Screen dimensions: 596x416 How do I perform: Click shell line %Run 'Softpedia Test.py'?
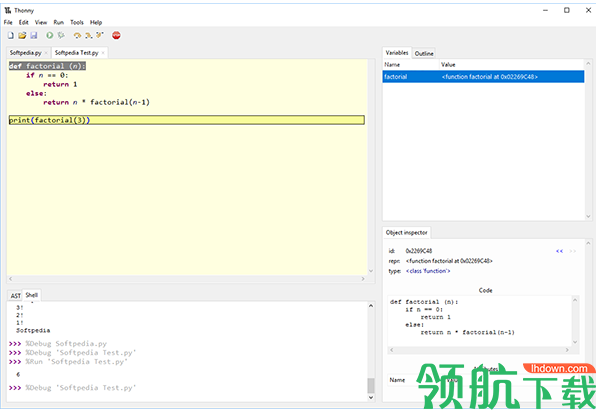76,362
